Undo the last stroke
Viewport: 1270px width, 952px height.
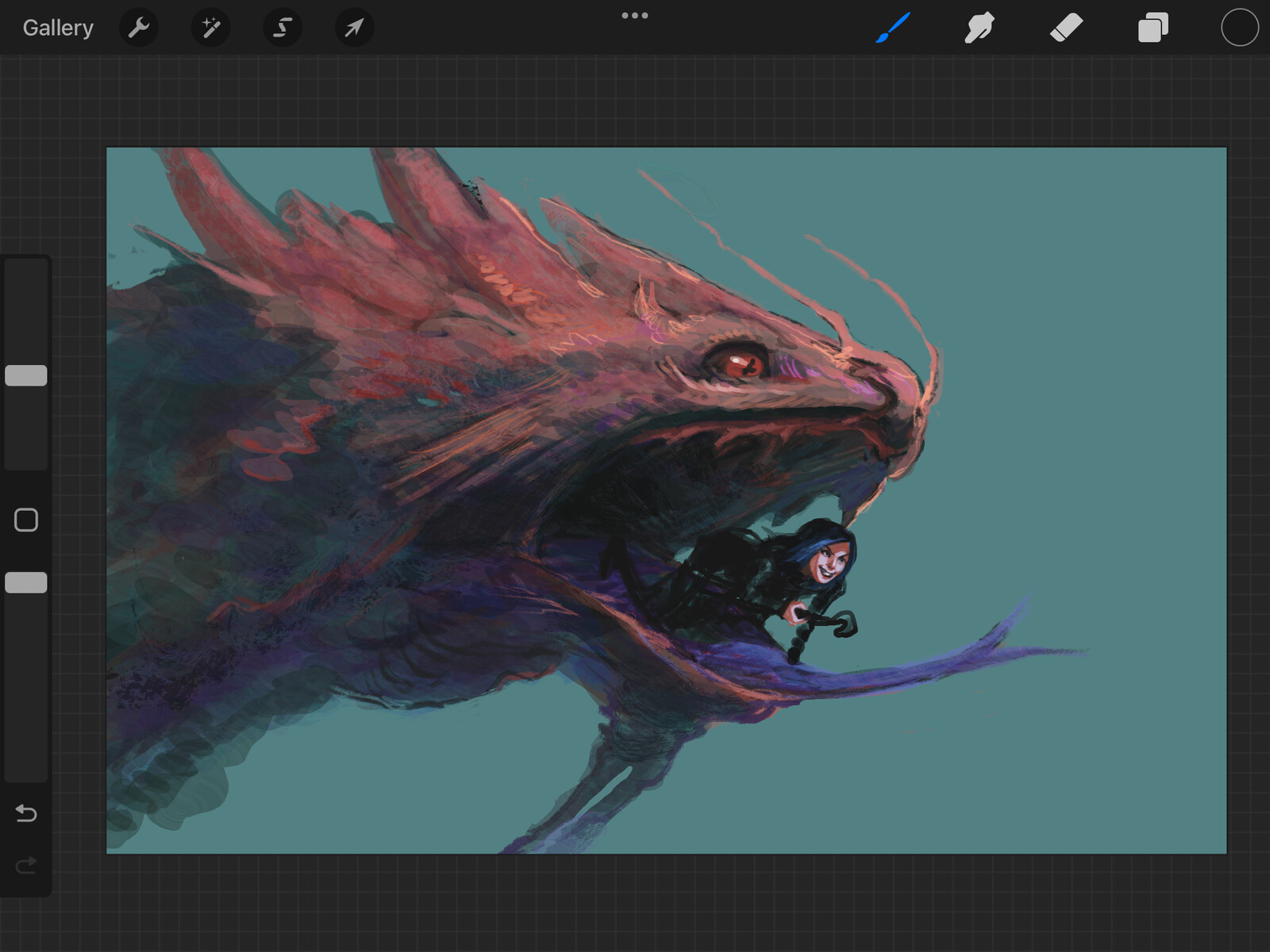click(x=26, y=813)
